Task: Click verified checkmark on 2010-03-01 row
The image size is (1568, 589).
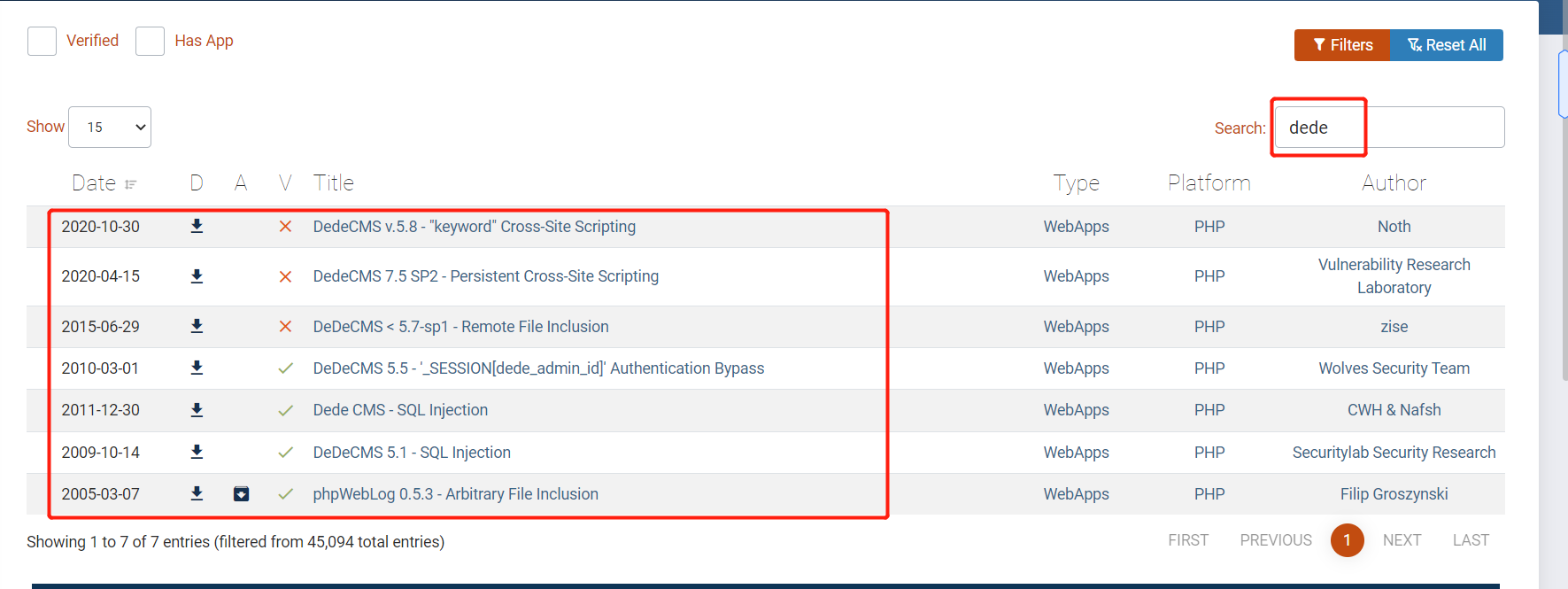Action: (285, 368)
